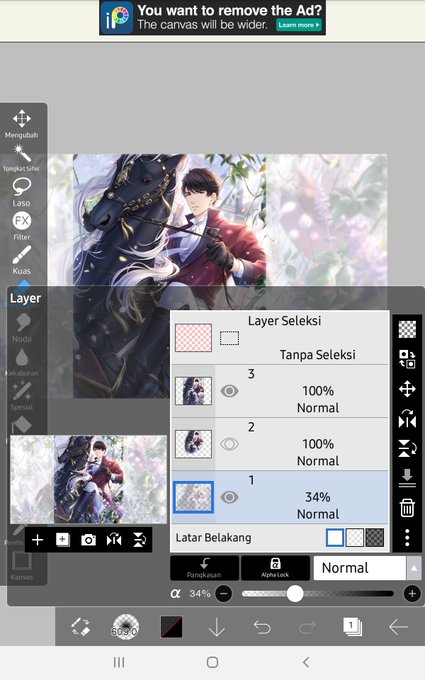
Task: Click the alpha opacity slider handle
Action: 295,593
